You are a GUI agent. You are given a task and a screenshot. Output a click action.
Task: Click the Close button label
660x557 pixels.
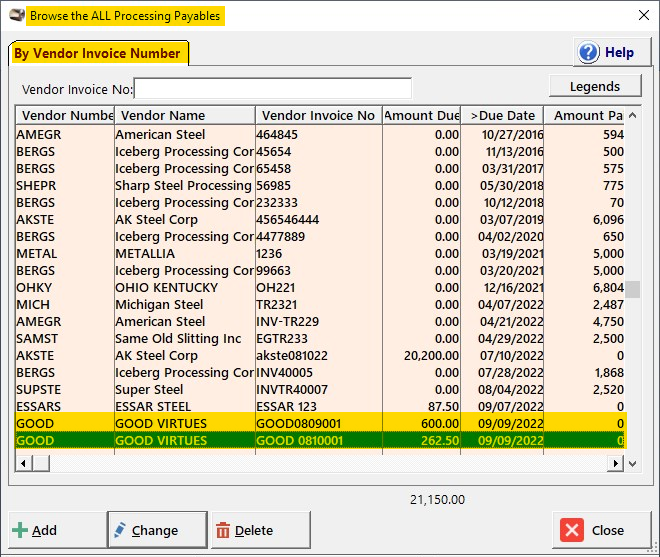tap(608, 530)
